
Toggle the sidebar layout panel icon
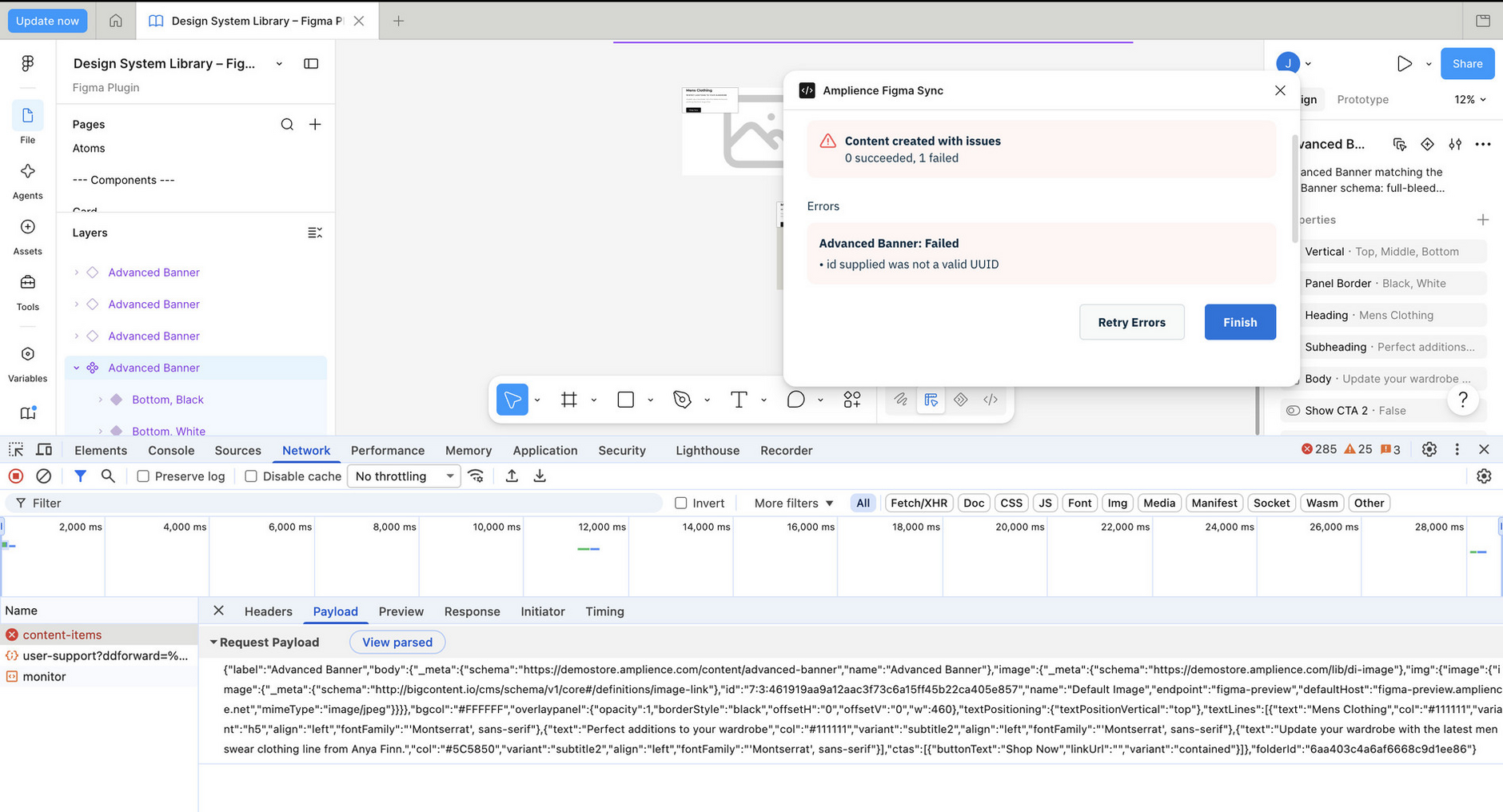(311, 64)
